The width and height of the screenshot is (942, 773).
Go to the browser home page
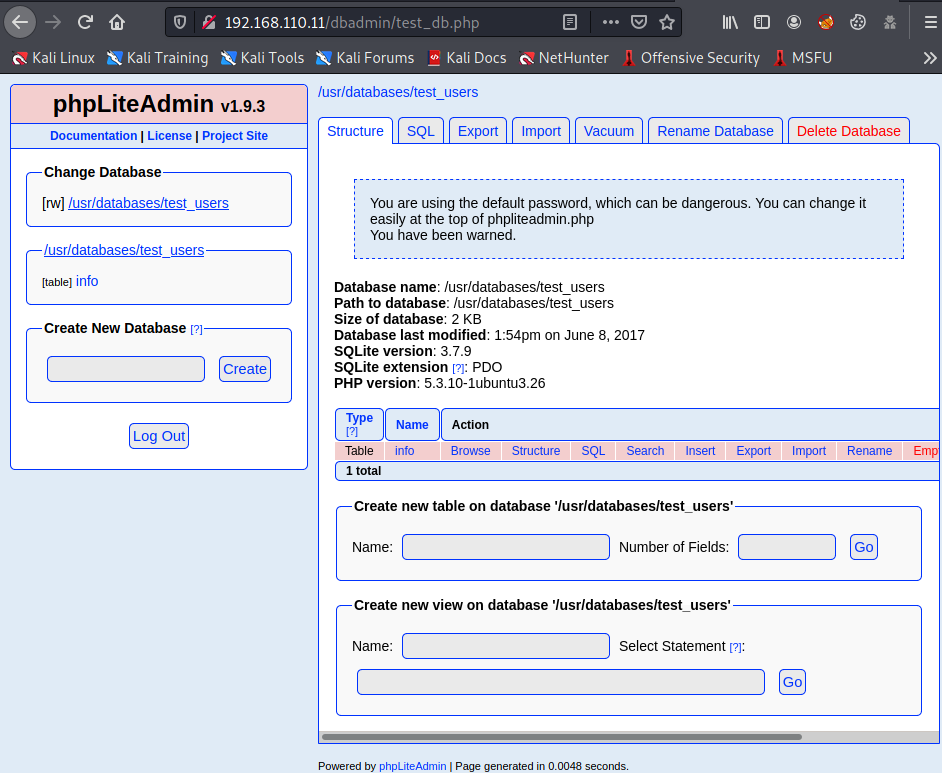[x=118, y=21]
